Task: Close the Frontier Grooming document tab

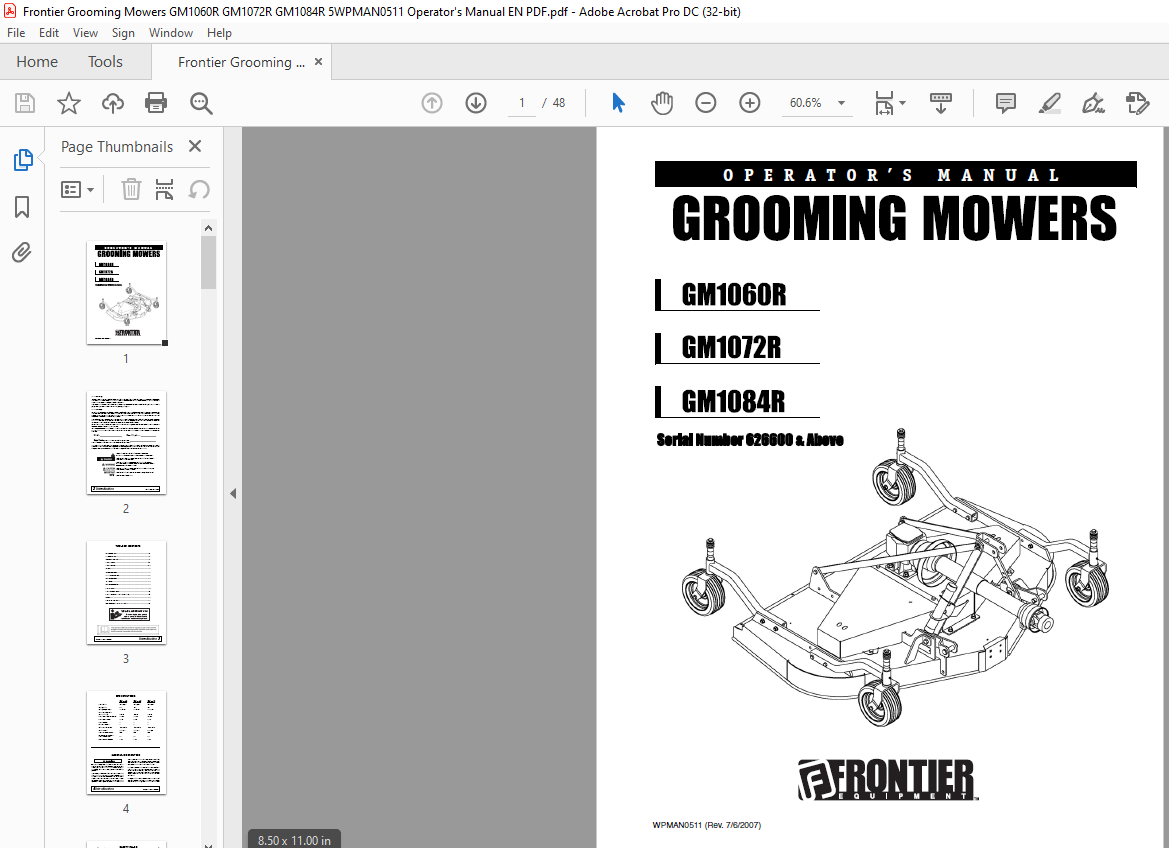Action: pos(318,62)
